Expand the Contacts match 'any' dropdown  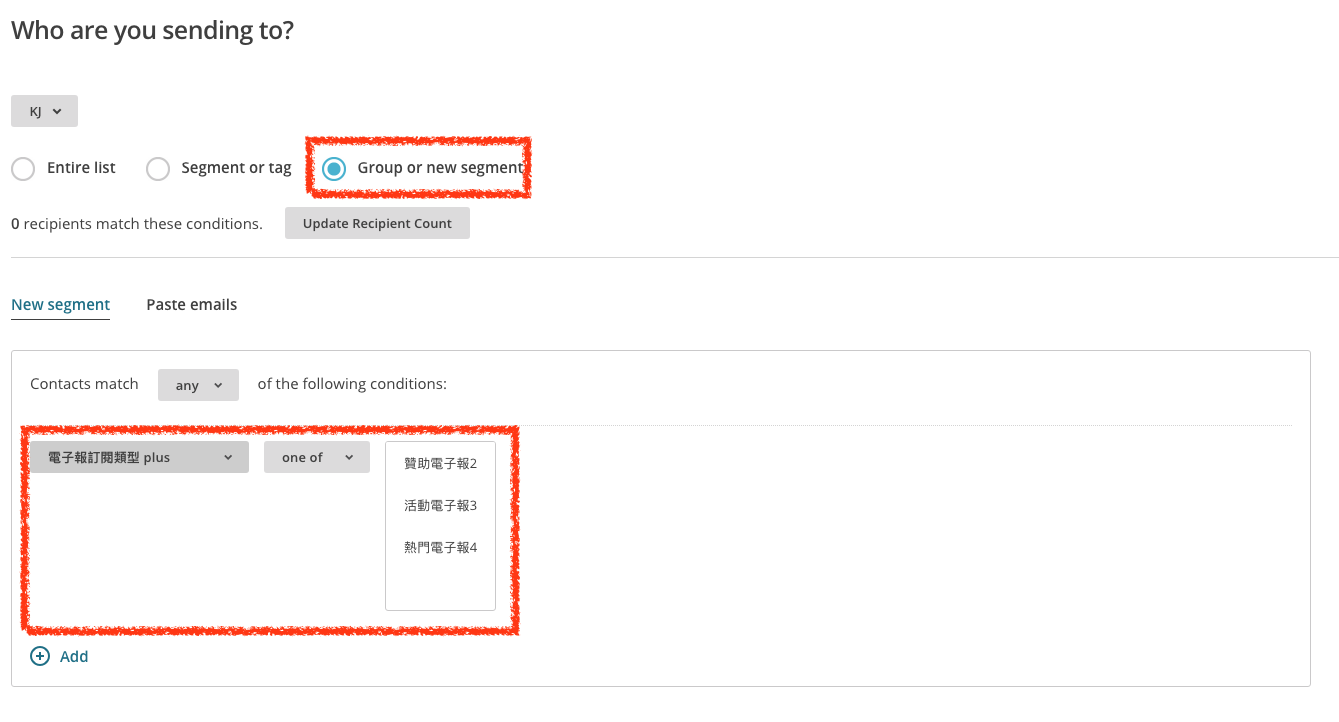coord(198,386)
